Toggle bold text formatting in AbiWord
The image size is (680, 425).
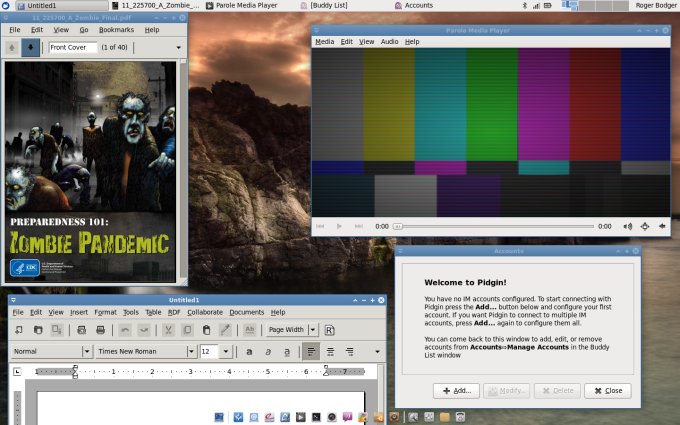pos(249,352)
